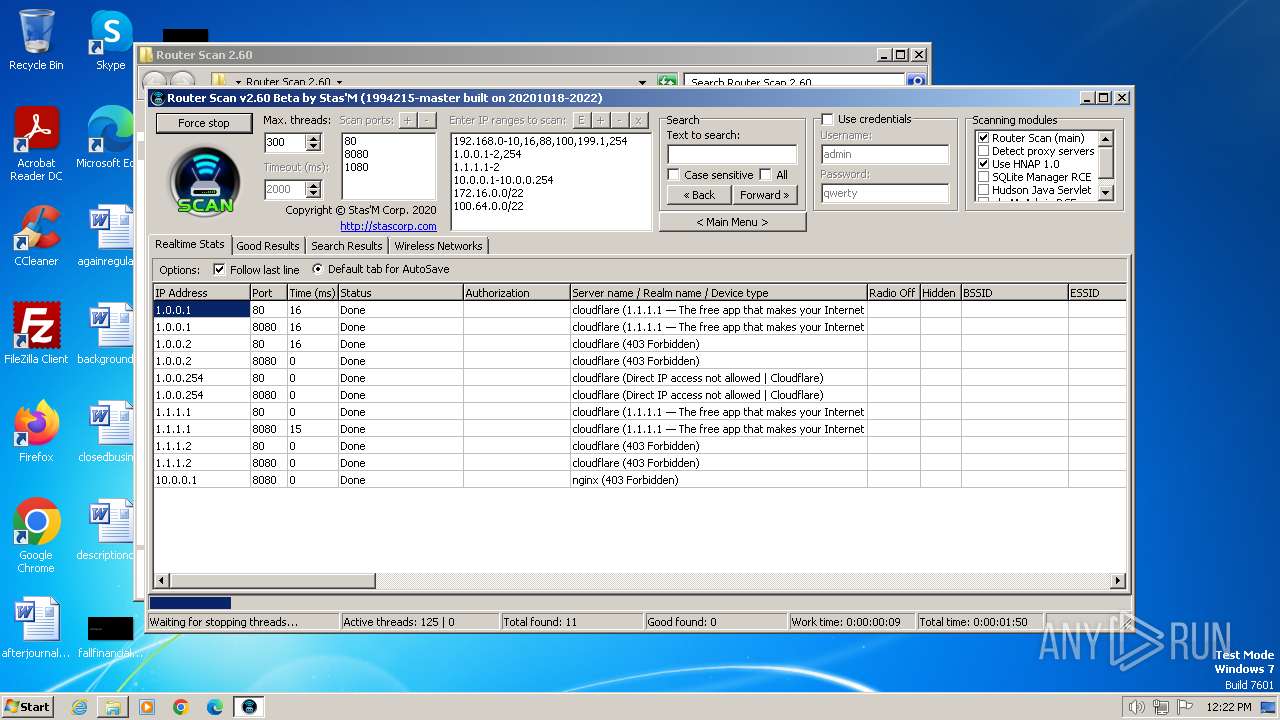Toggle Follow last line option
The width and height of the screenshot is (1280, 720).
[219, 270]
